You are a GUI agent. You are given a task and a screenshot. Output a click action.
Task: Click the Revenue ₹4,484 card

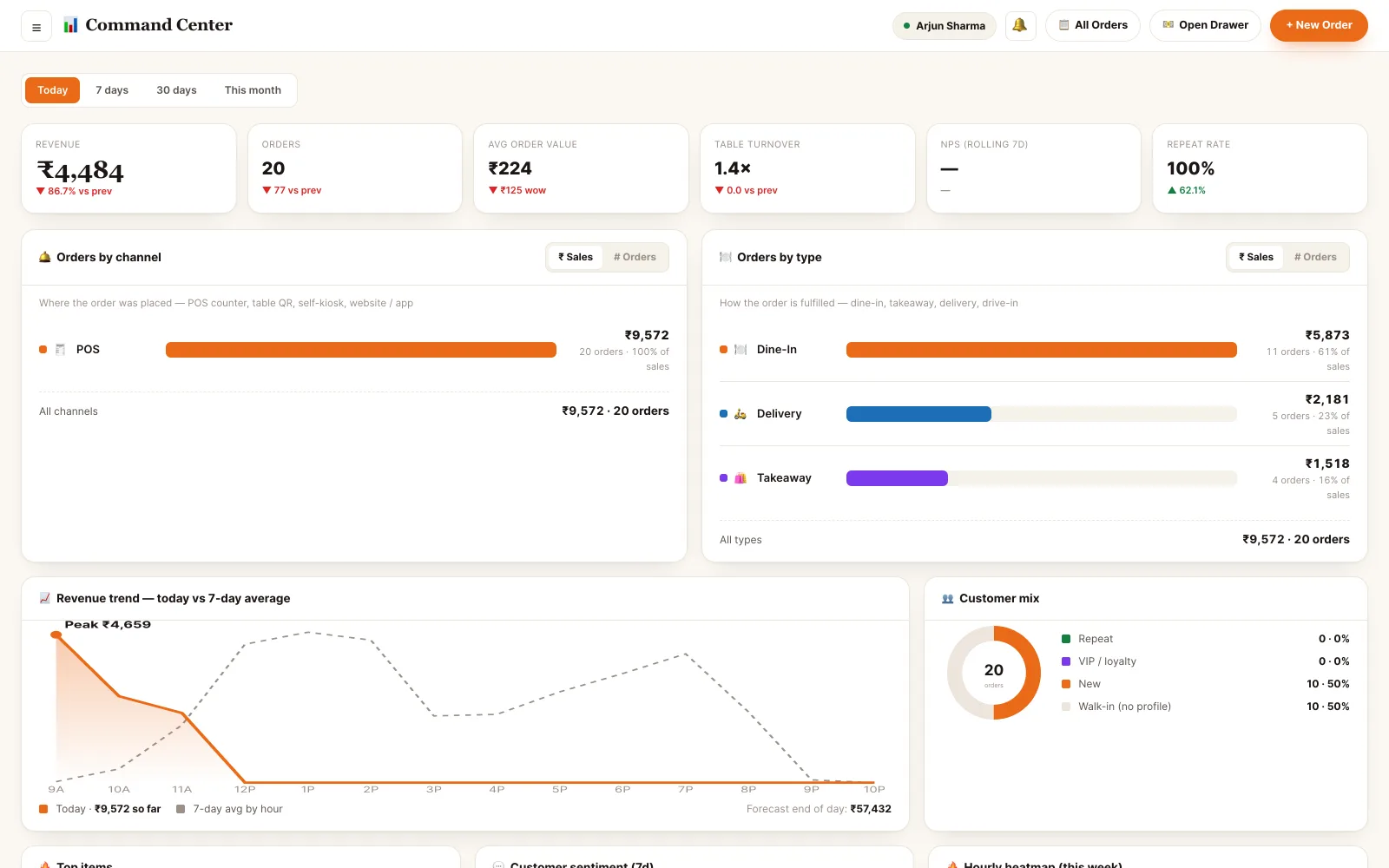128,168
